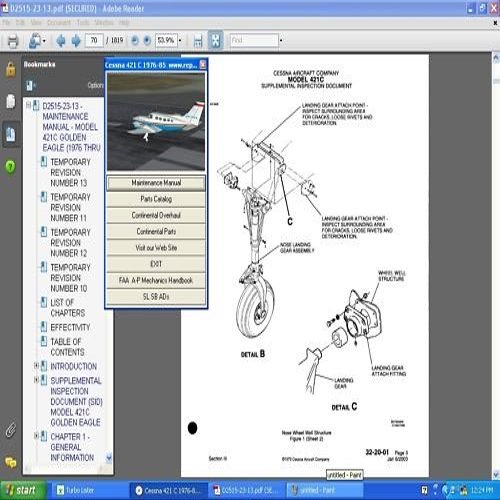Switch to D2515-23-13.pdf taskbar item
Screen dimensions: 500x500
click(x=247, y=490)
